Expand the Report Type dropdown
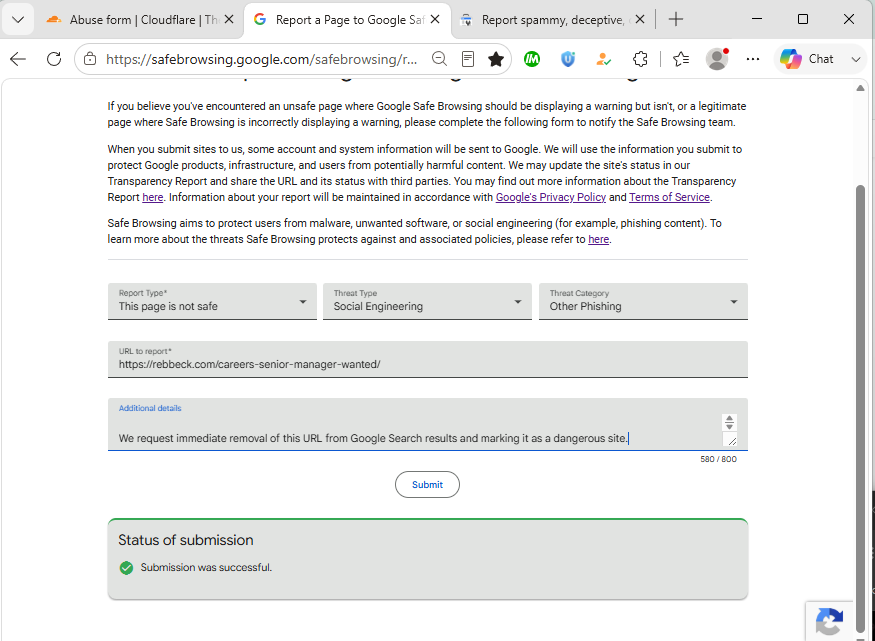The height and width of the screenshot is (641, 875). click(212, 301)
